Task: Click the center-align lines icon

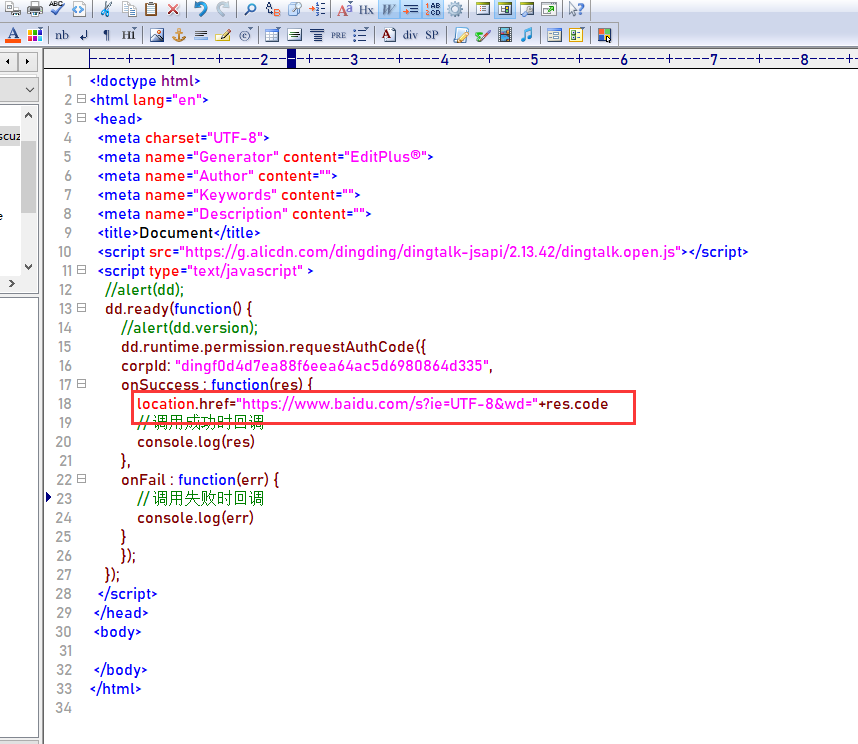Action: click(317, 35)
